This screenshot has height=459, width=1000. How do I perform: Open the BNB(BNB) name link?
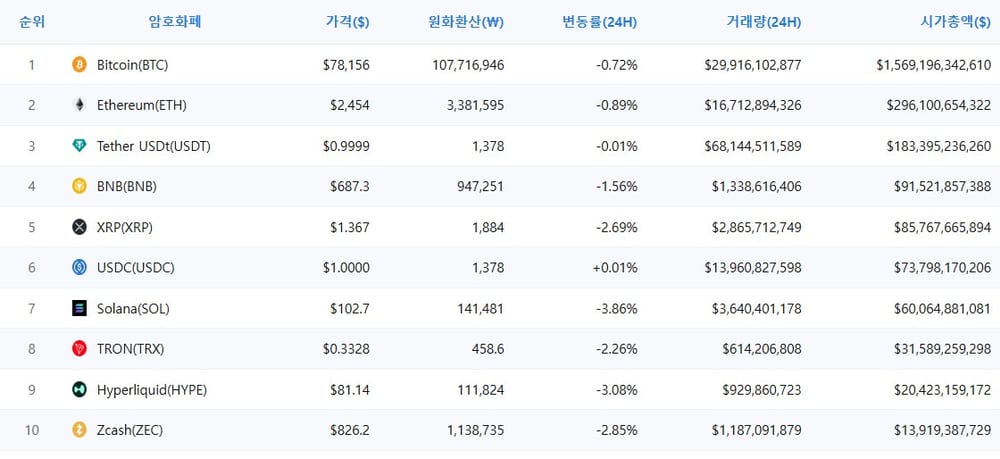coord(127,187)
